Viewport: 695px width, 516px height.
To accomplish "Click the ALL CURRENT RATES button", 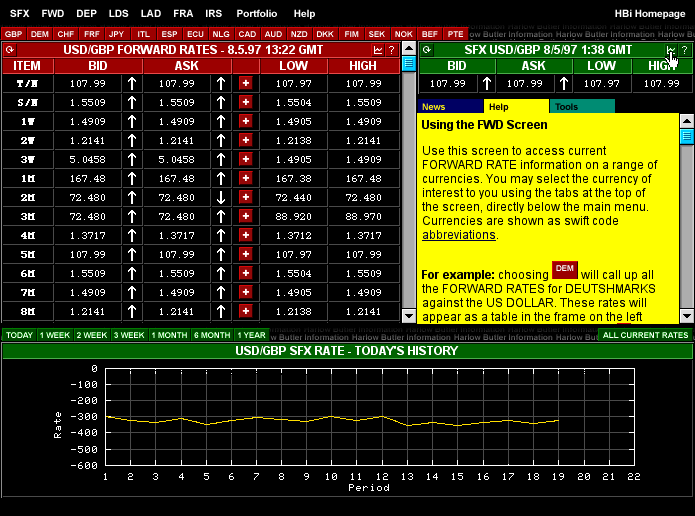I will pyautogui.click(x=646, y=335).
